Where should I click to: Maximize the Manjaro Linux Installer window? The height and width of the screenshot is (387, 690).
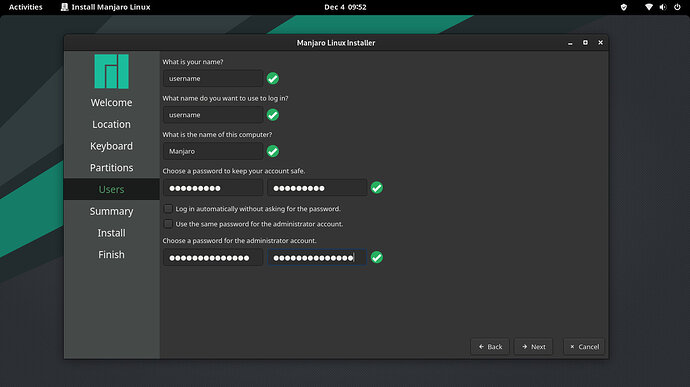point(585,43)
